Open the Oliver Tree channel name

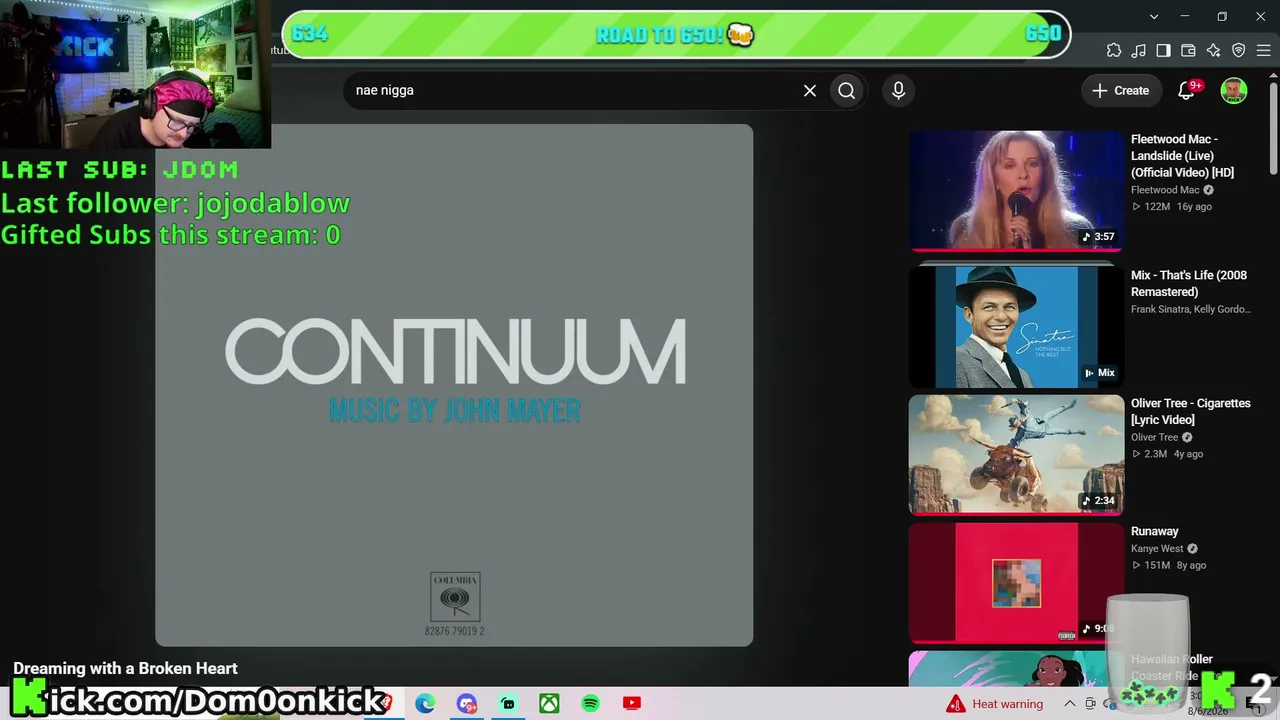tap(1154, 437)
